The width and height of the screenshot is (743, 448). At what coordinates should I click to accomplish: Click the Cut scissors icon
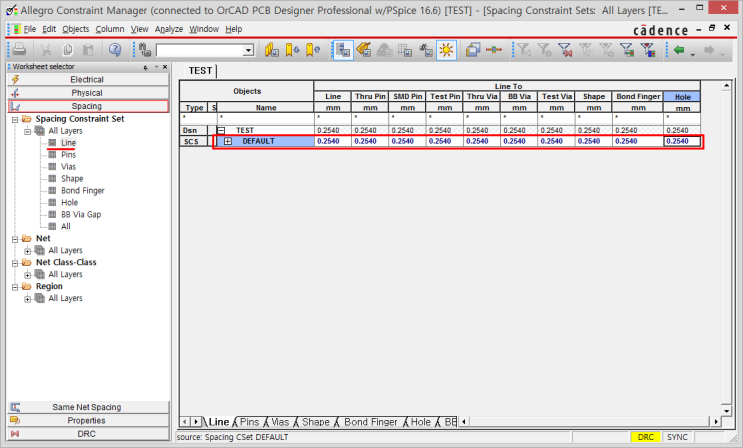[46, 50]
